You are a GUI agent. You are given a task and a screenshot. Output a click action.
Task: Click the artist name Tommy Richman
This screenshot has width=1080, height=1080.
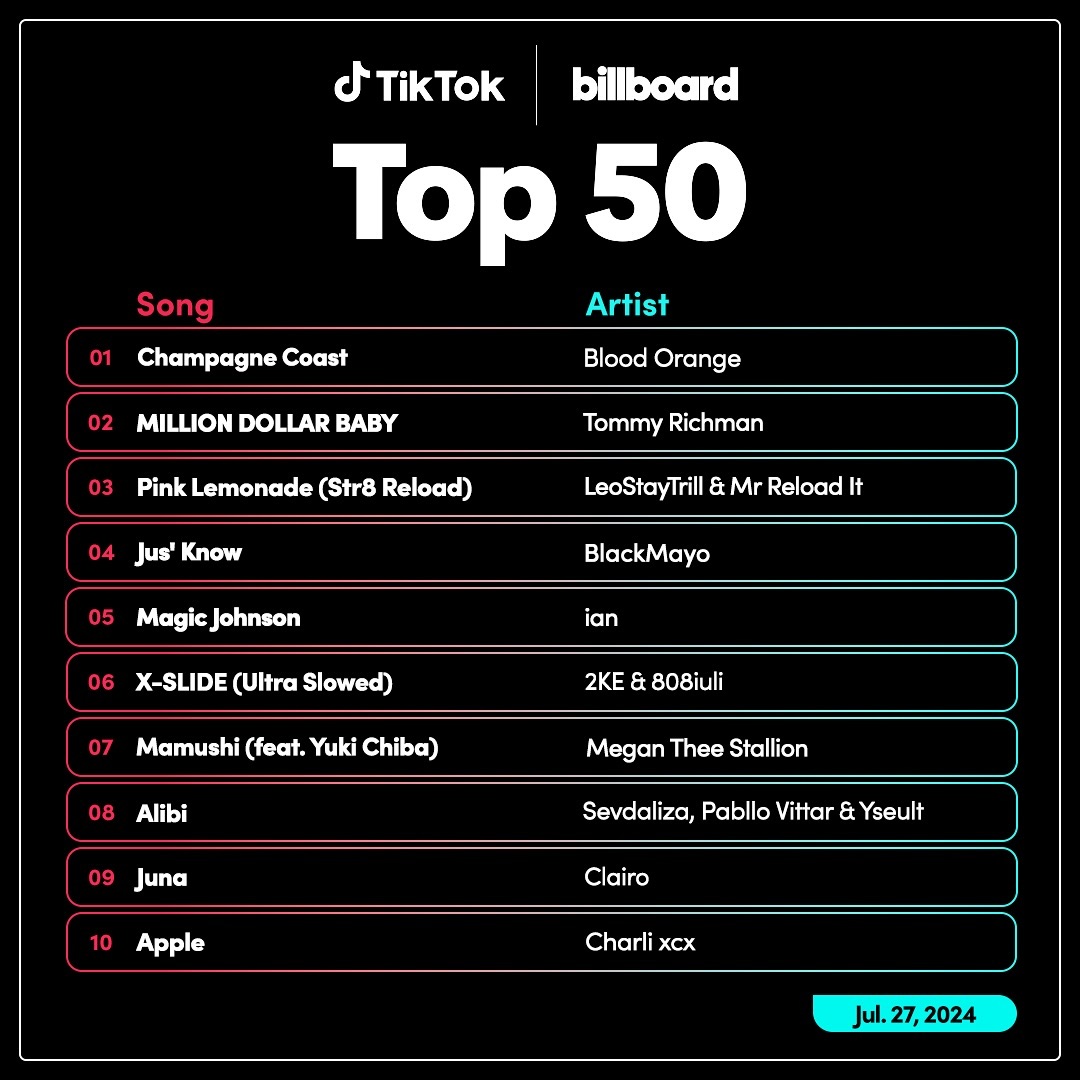(x=673, y=423)
